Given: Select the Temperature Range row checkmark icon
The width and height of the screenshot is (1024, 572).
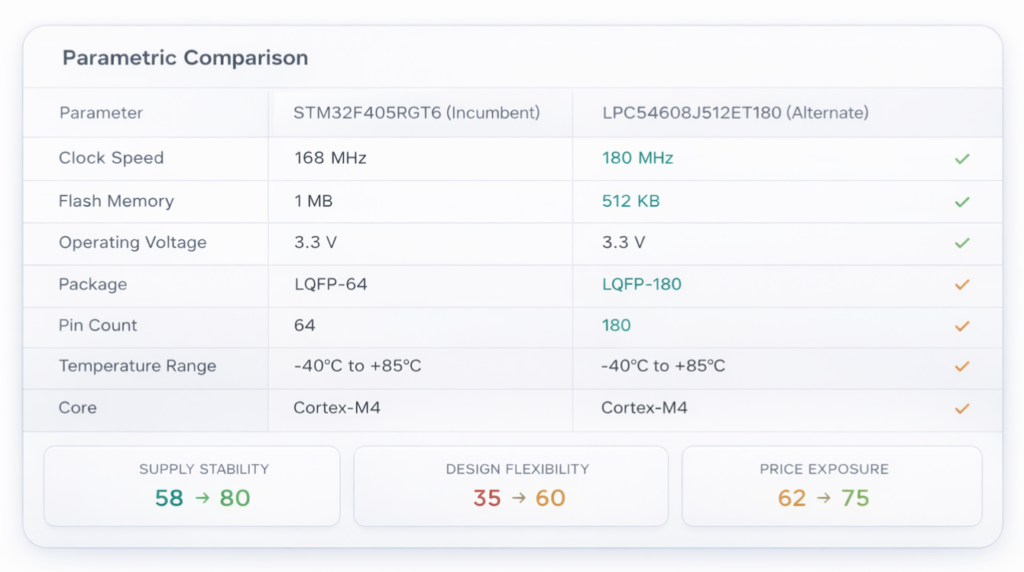Looking at the screenshot, I should pyautogui.click(x=962, y=366).
